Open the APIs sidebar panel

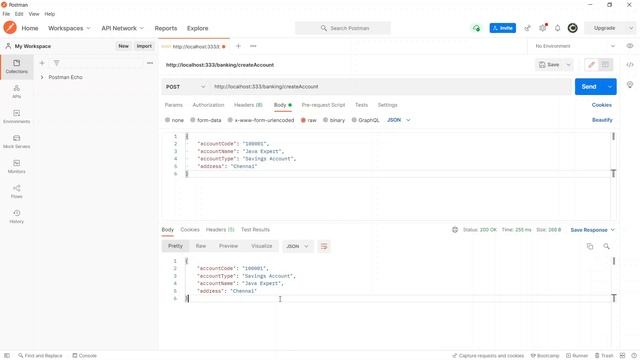(x=16, y=91)
